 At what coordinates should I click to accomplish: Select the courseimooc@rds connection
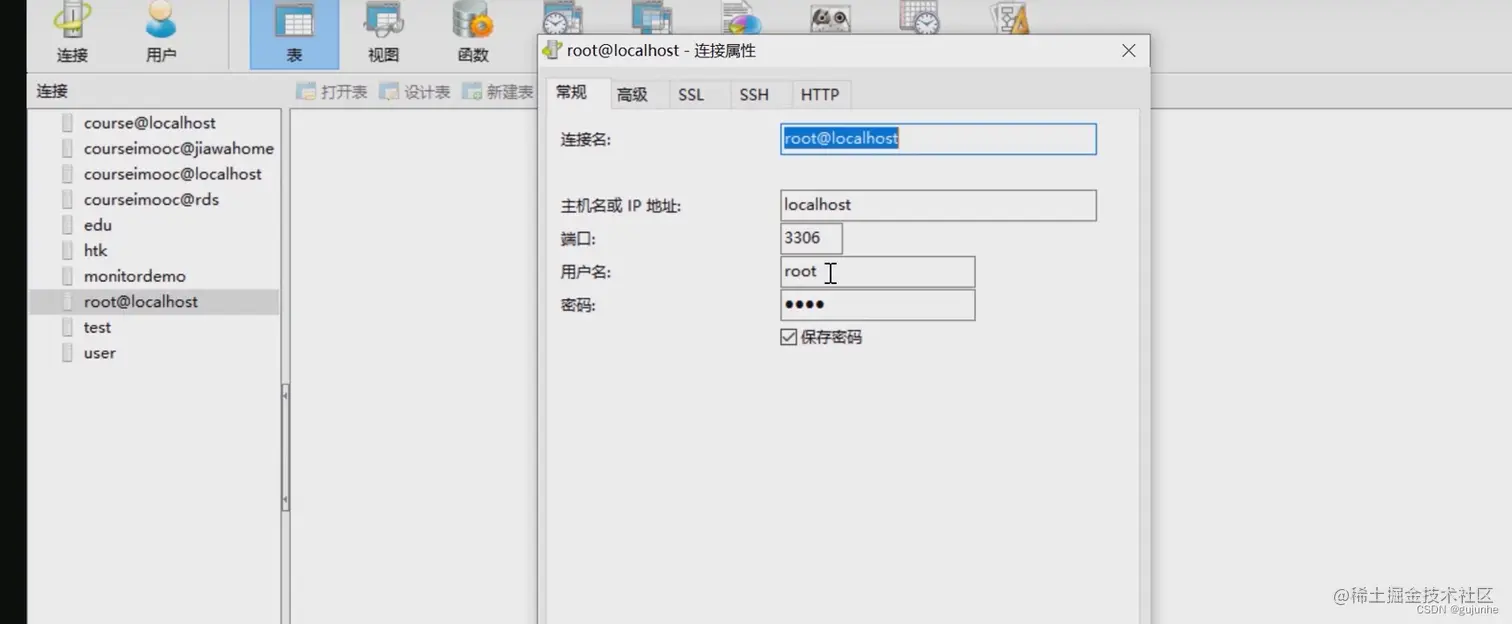[152, 199]
